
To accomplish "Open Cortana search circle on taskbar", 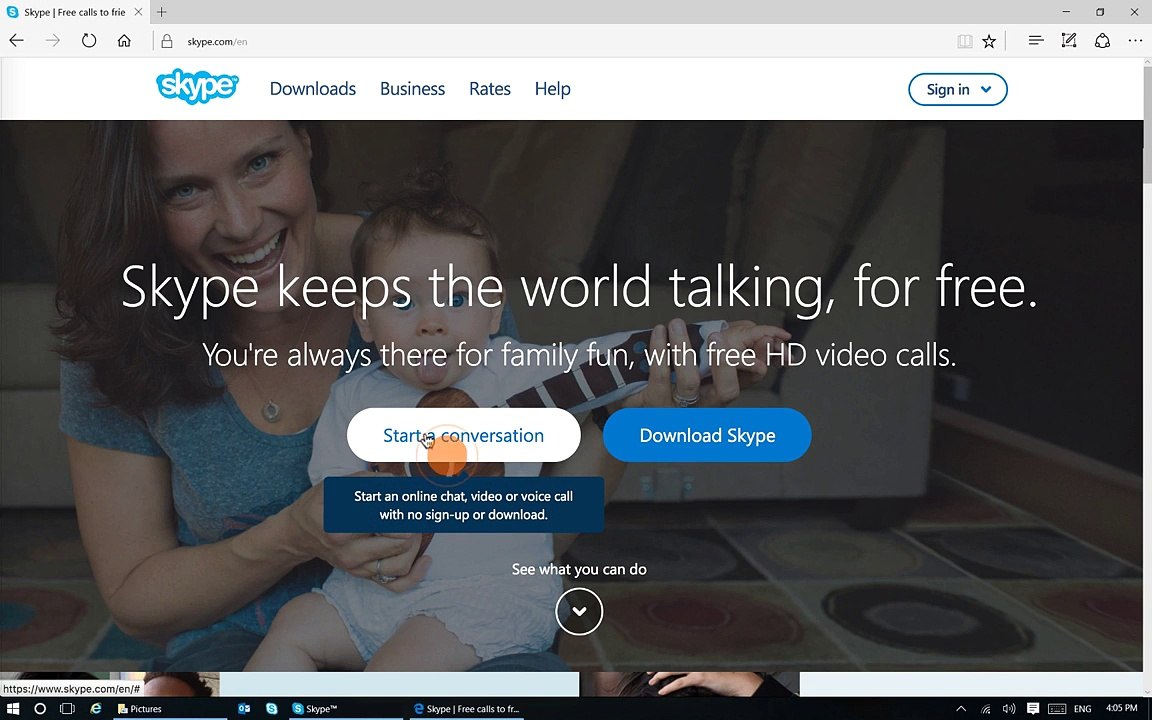I will coord(40,708).
